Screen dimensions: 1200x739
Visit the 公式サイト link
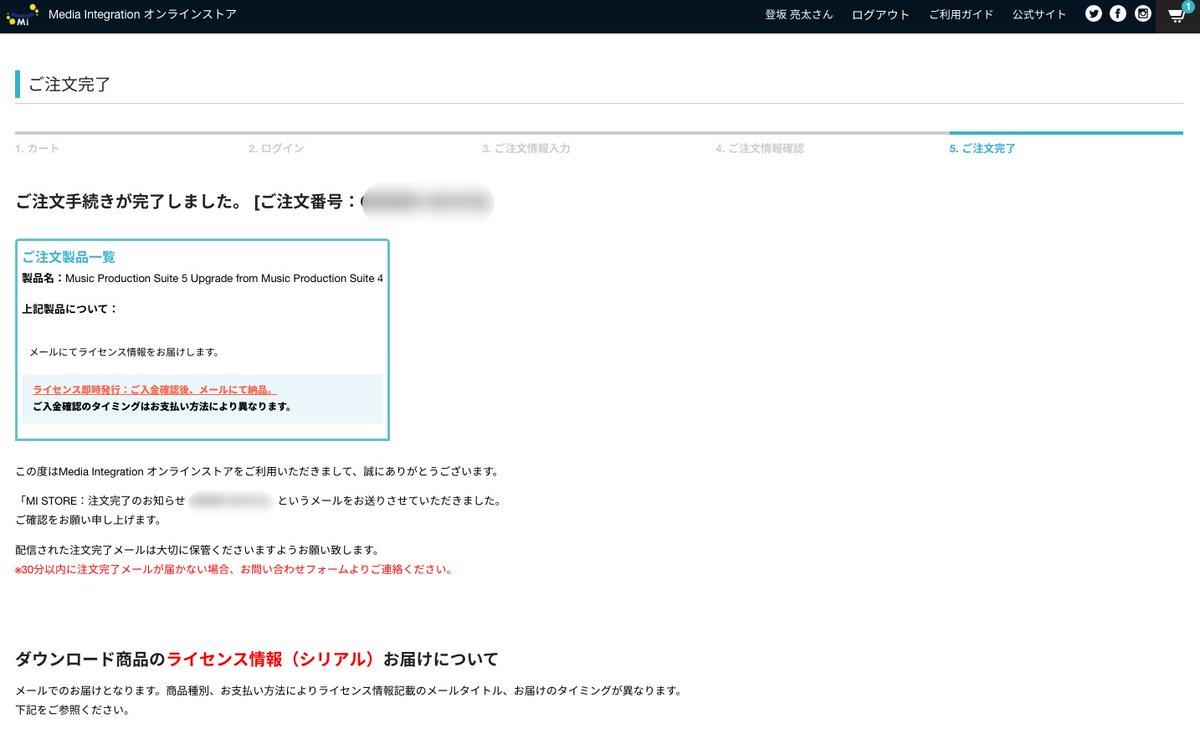[1039, 15]
